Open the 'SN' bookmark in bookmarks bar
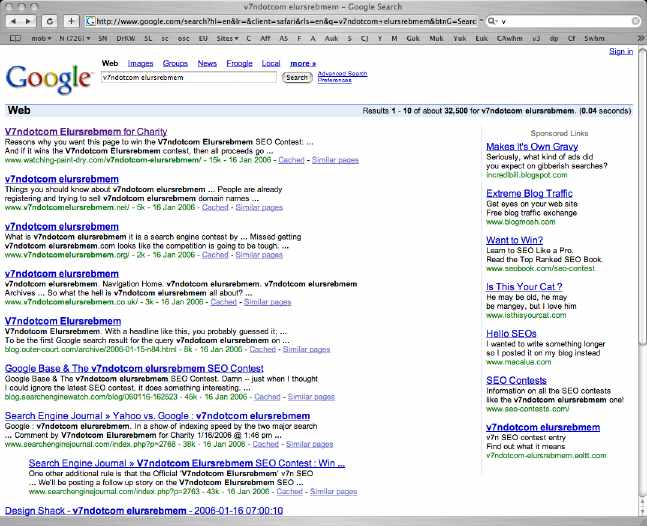The height and width of the screenshot is (526, 647). pyautogui.click(x=103, y=38)
